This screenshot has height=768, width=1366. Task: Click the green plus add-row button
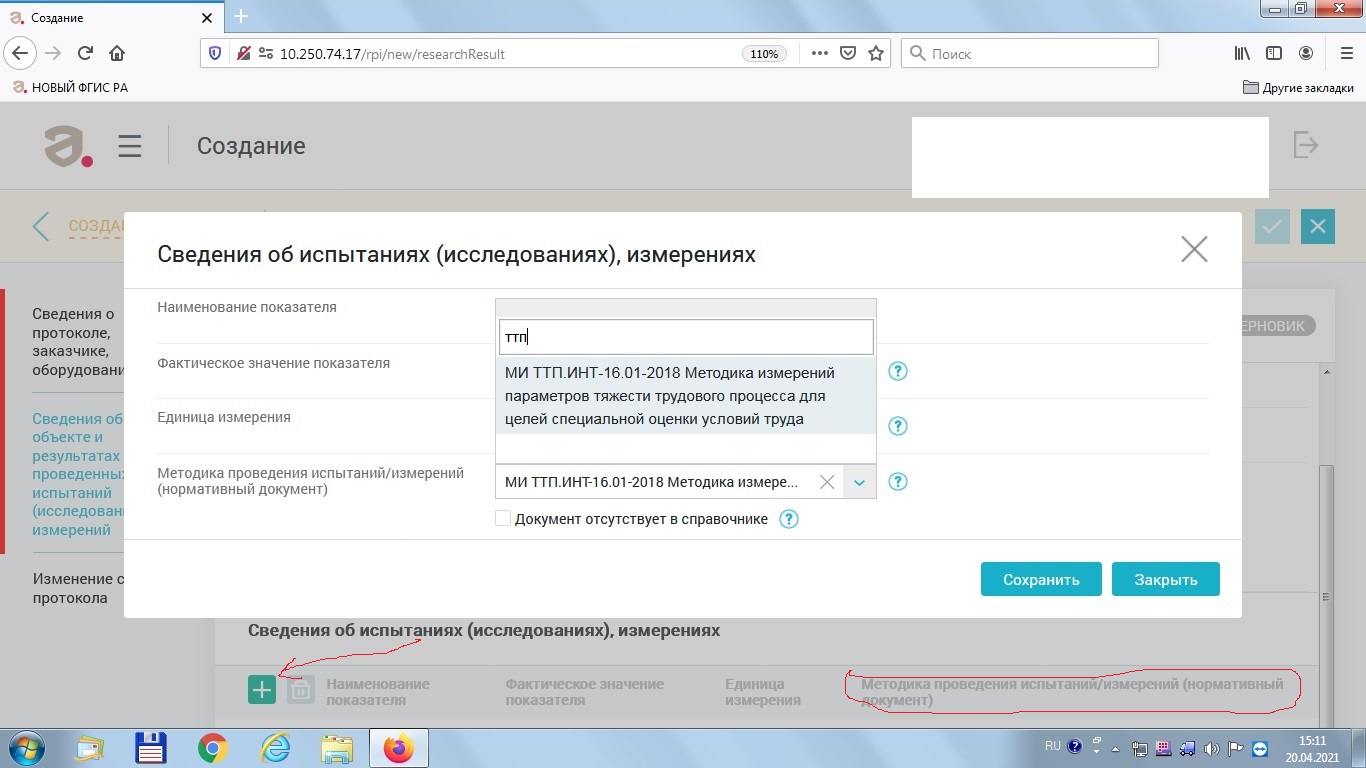click(262, 689)
